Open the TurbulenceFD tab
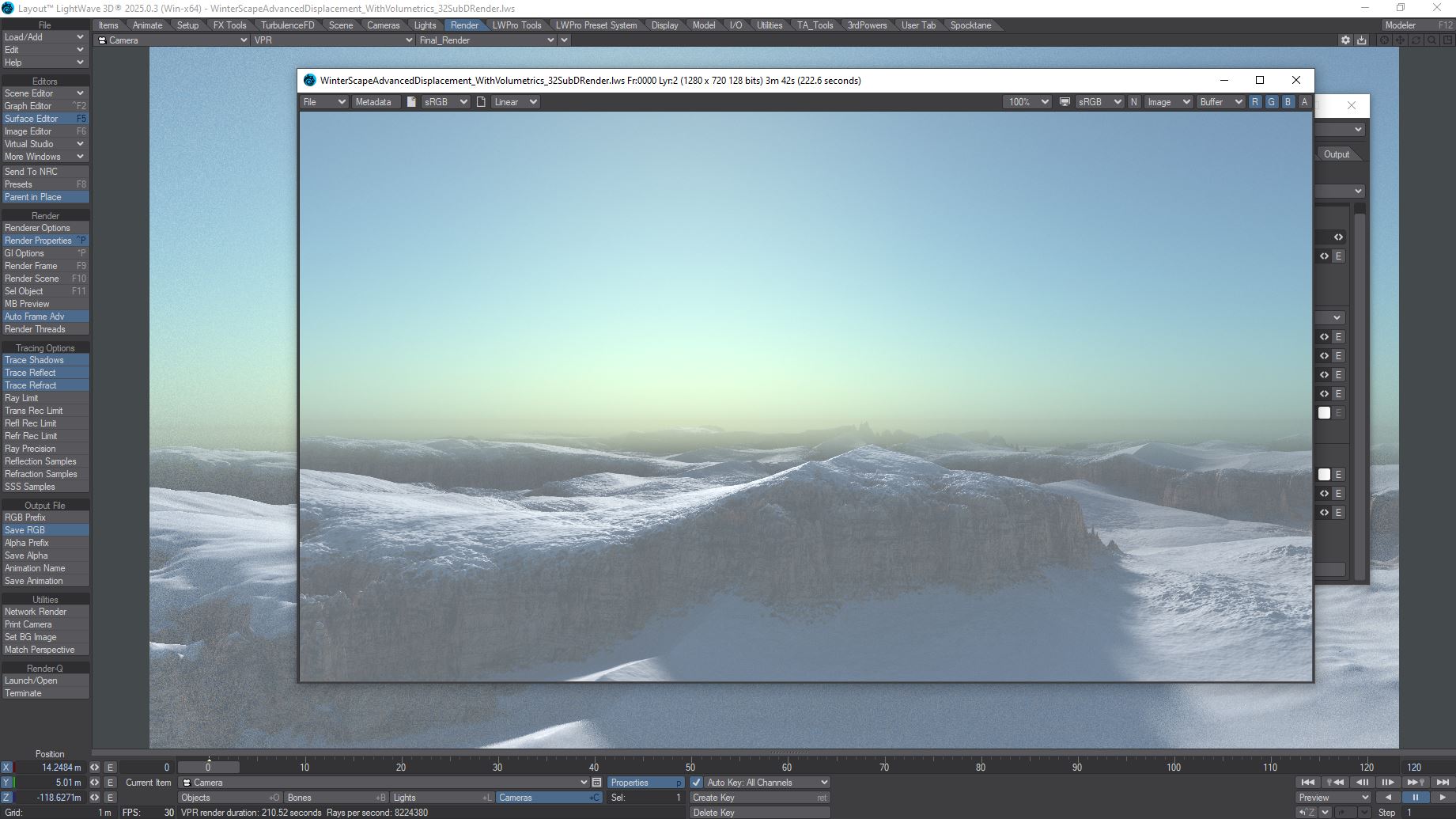Viewport: 1456px width, 819px height. [x=287, y=25]
